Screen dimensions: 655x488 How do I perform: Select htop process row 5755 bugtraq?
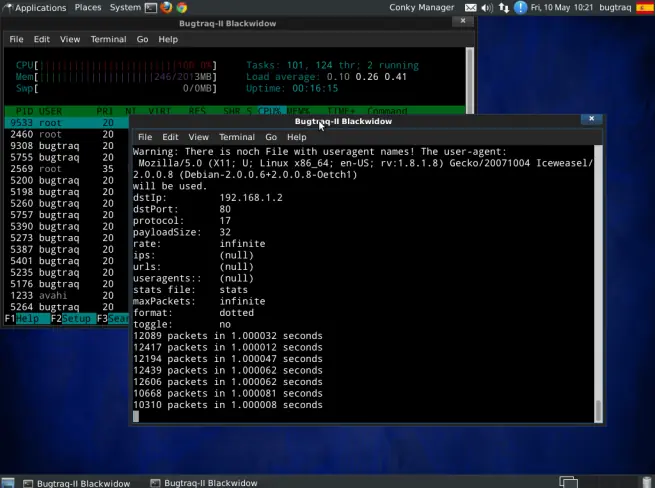coord(67,158)
